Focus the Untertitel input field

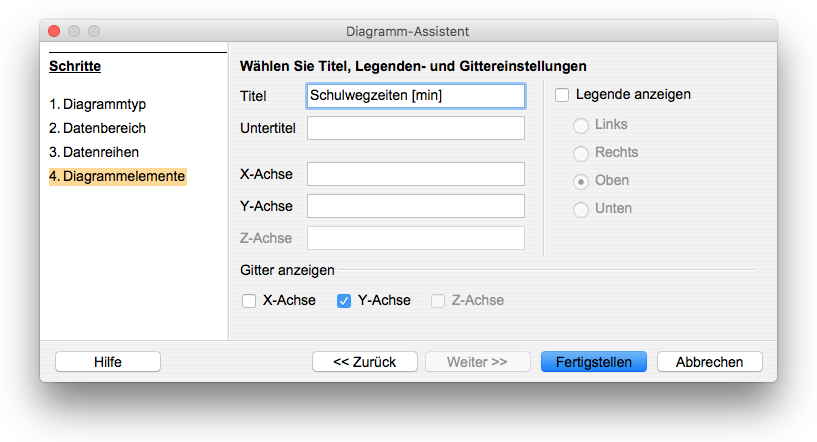click(x=416, y=128)
